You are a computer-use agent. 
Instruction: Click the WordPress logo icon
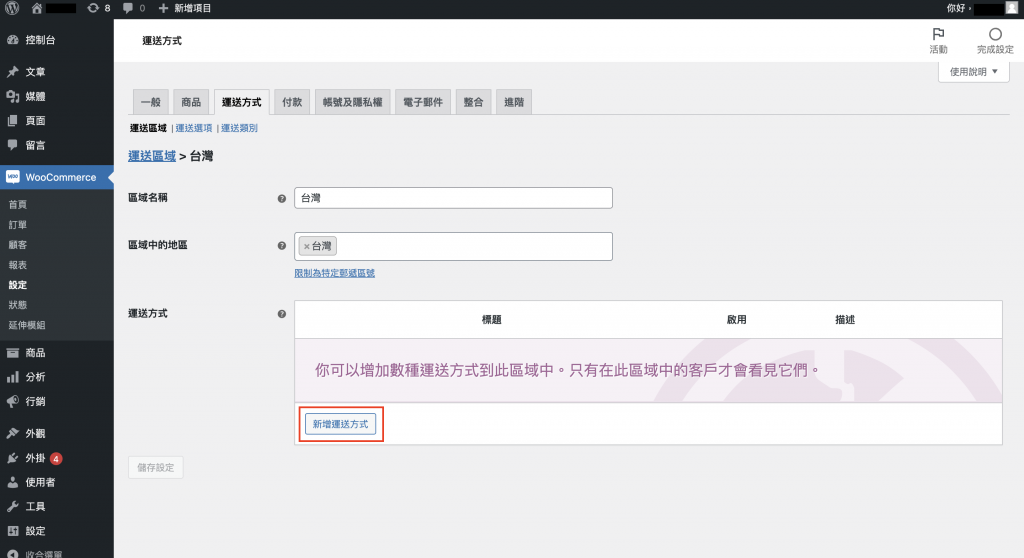click(x=12, y=8)
